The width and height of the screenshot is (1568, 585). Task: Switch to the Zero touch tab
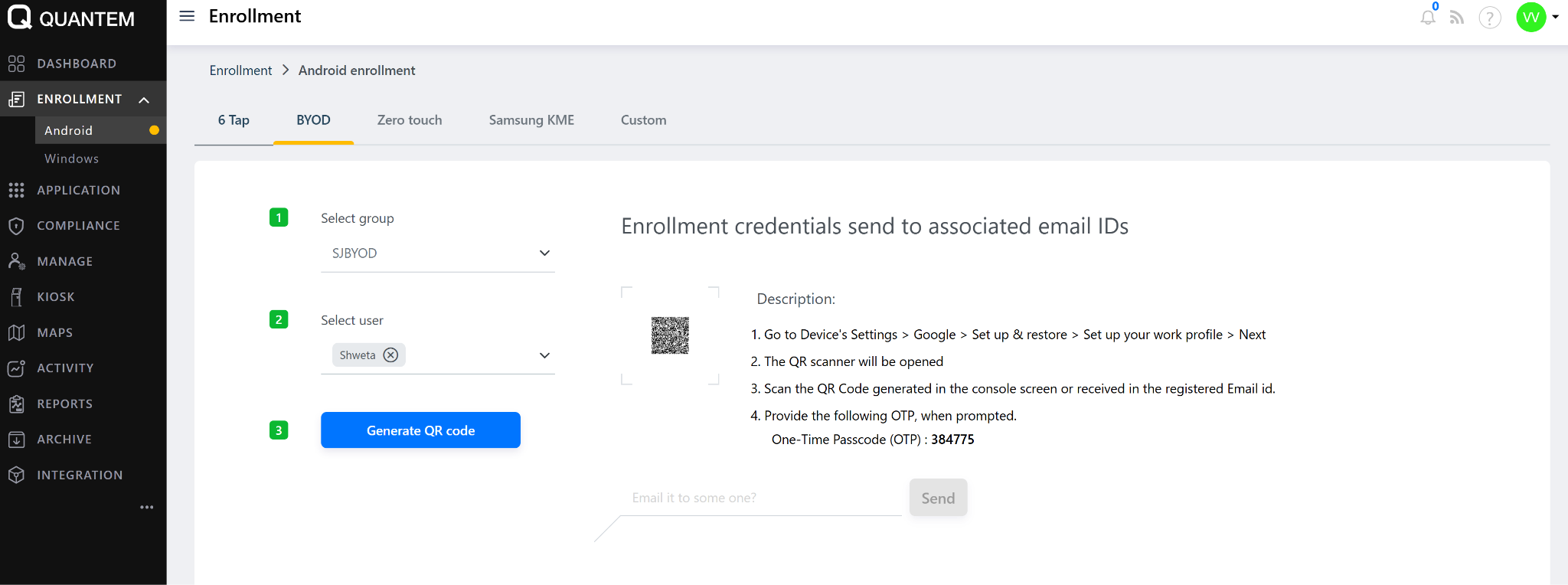[x=409, y=120]
